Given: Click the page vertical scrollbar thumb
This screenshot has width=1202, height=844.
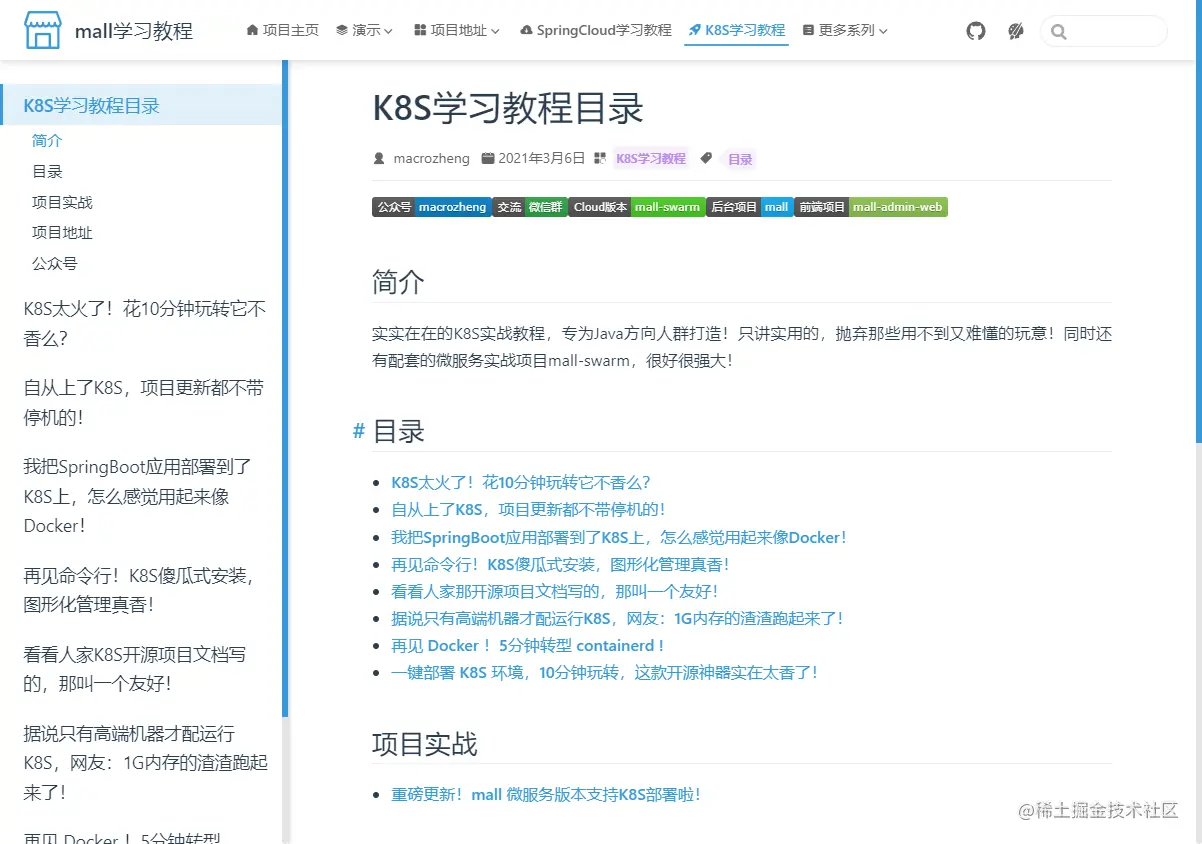Looking at the screenshot, I should coord(1198,220).
